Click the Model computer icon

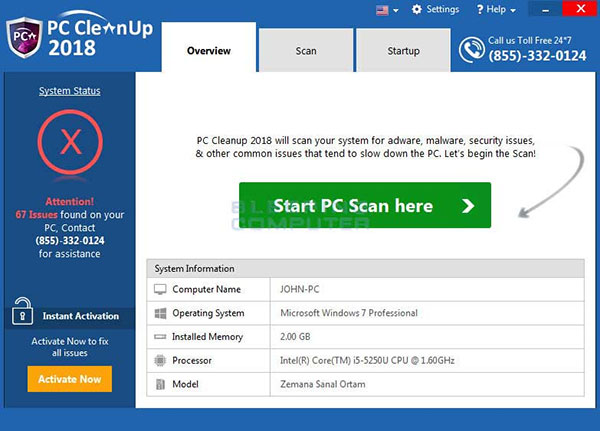[160, 384]
